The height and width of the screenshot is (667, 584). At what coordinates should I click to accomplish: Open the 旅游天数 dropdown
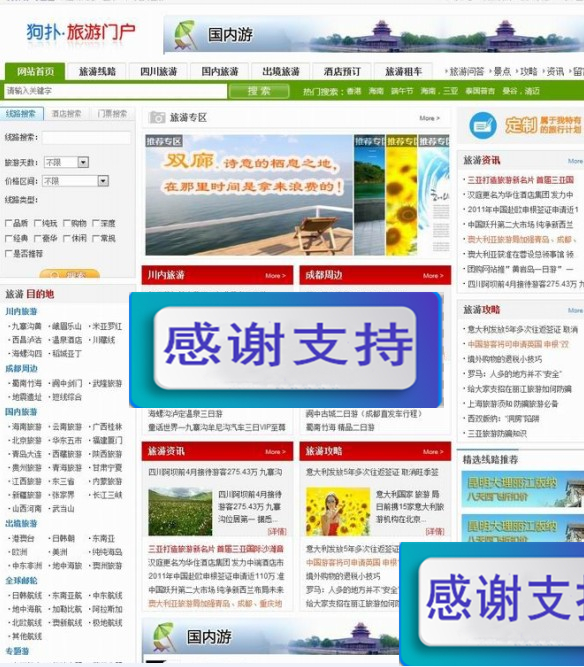pos(66,162)
